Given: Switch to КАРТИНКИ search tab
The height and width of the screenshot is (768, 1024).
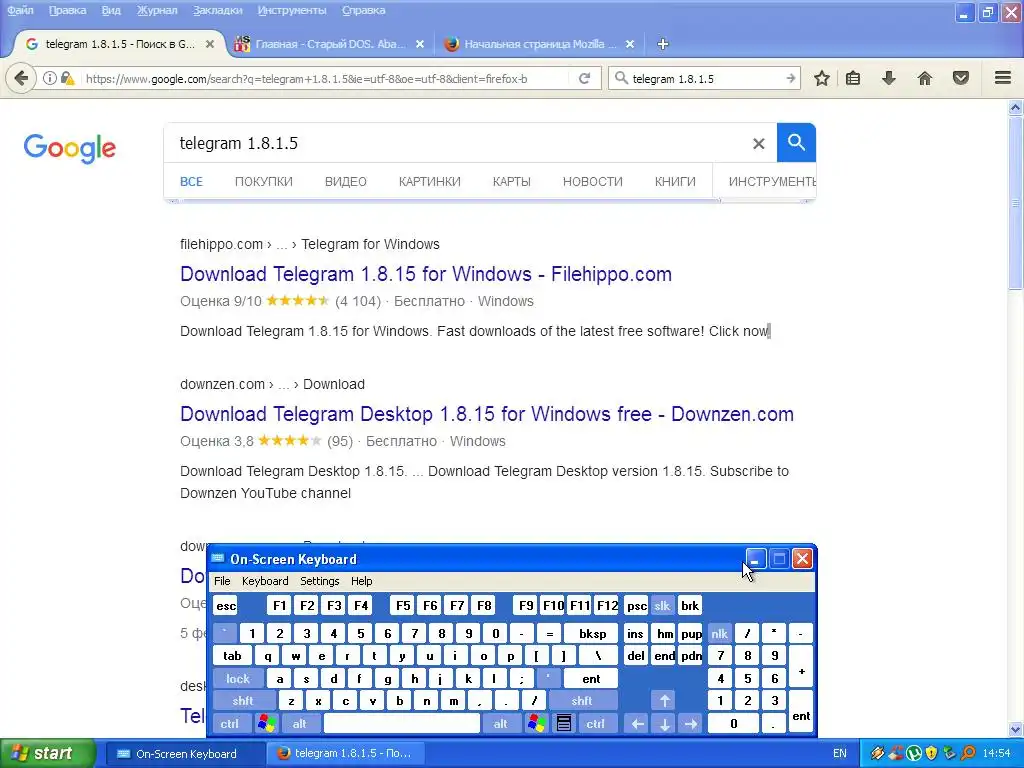Looking at the screenshot, I should click(430, 182).
